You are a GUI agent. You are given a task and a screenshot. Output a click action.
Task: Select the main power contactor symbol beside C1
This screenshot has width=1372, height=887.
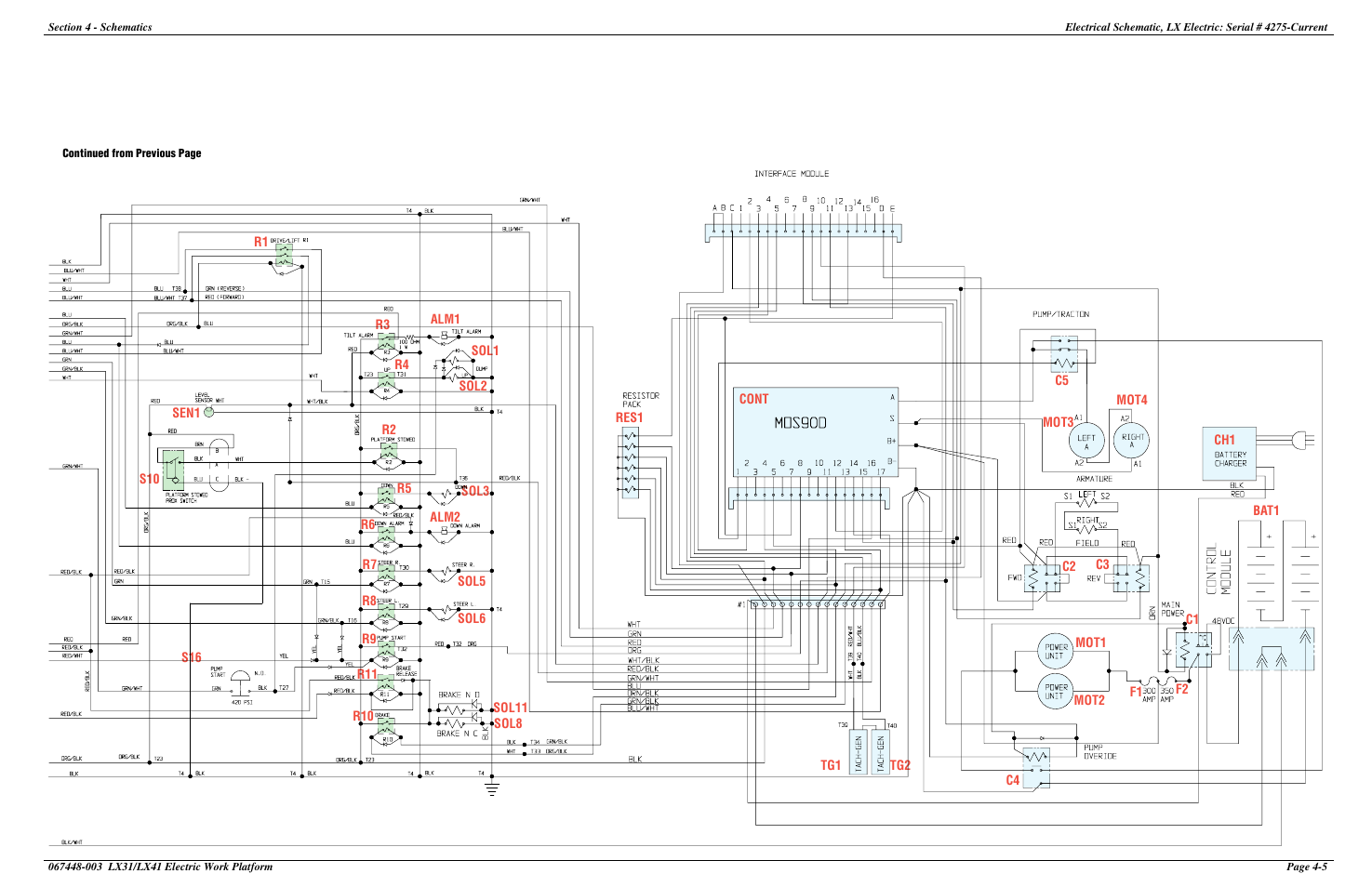point(1193,649)
